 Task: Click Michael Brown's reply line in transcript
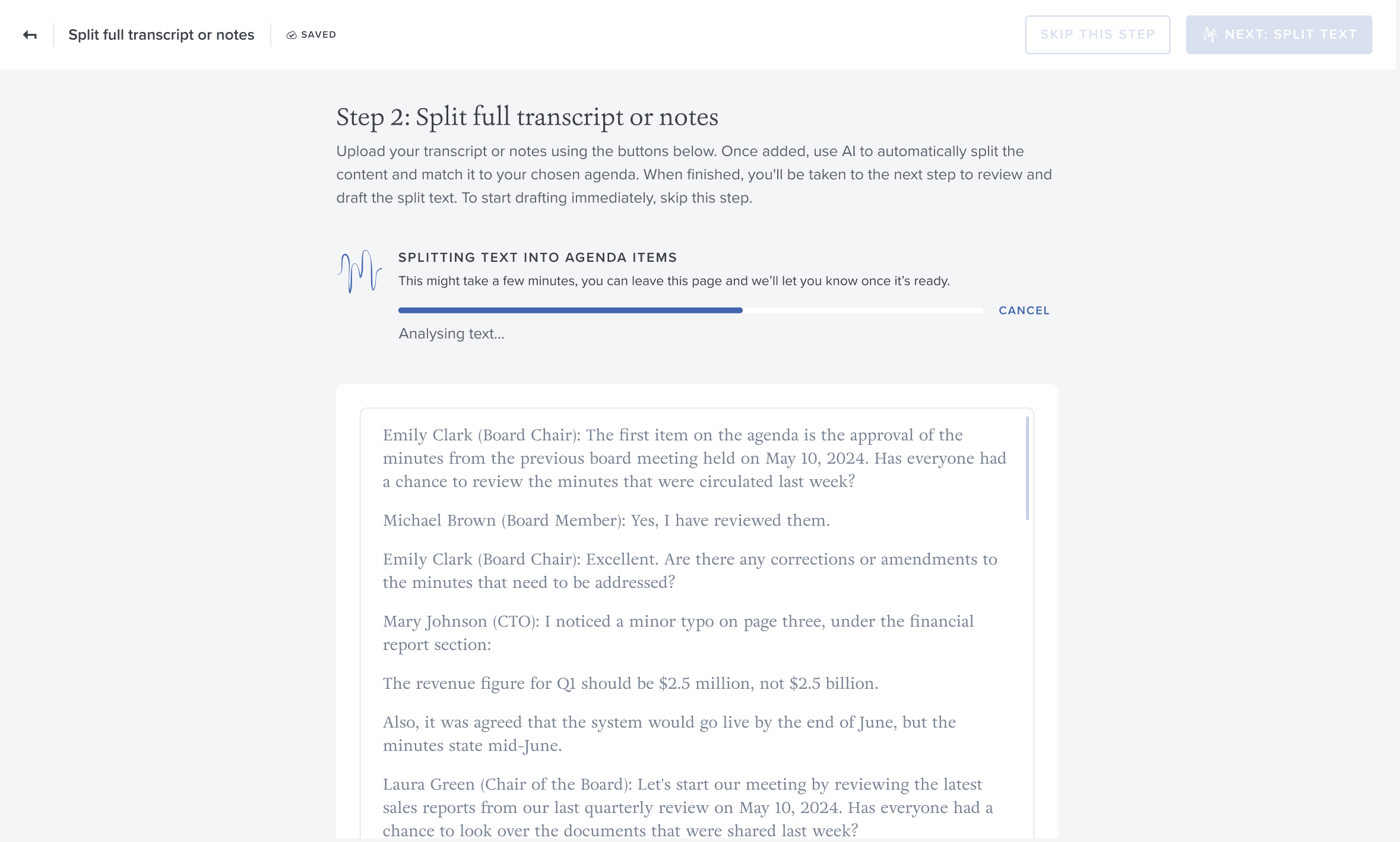[x=606, y=520]
